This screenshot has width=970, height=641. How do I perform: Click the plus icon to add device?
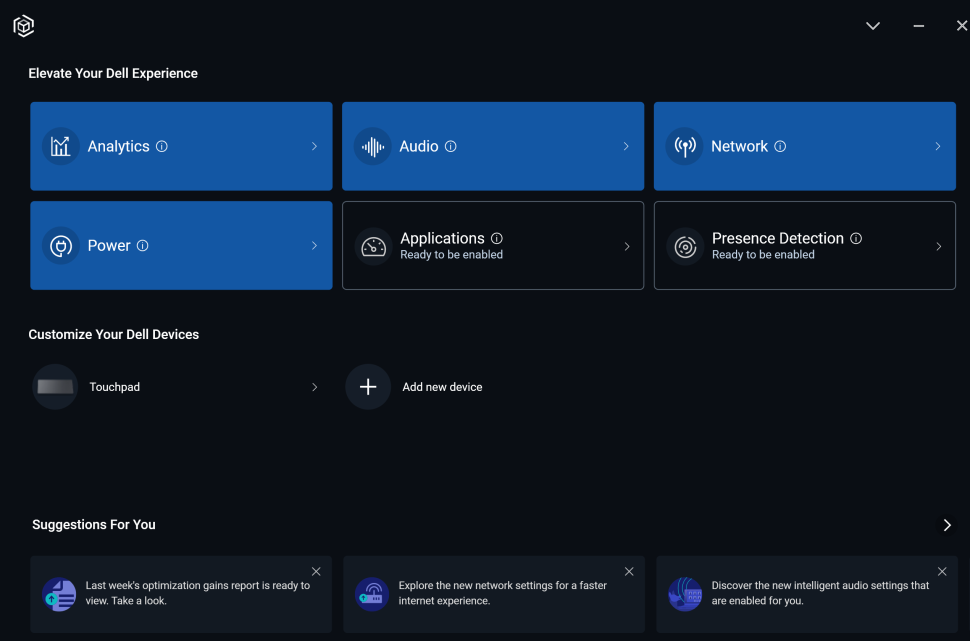click(x=368, y=387)
